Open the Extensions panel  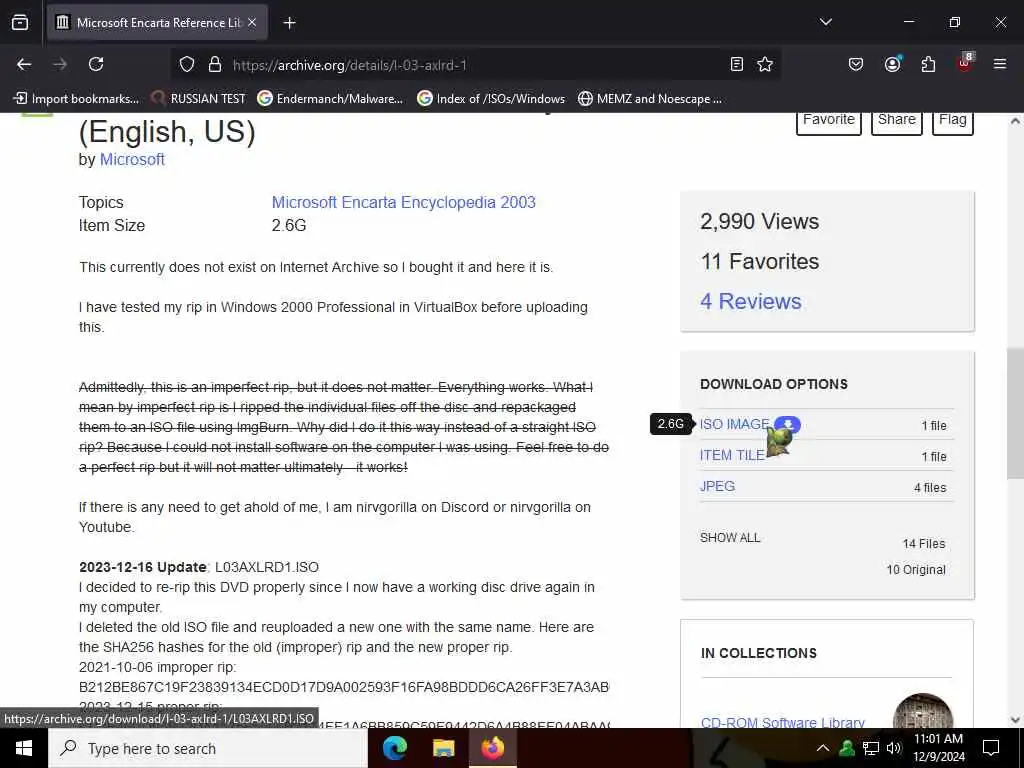pos(928,64)
